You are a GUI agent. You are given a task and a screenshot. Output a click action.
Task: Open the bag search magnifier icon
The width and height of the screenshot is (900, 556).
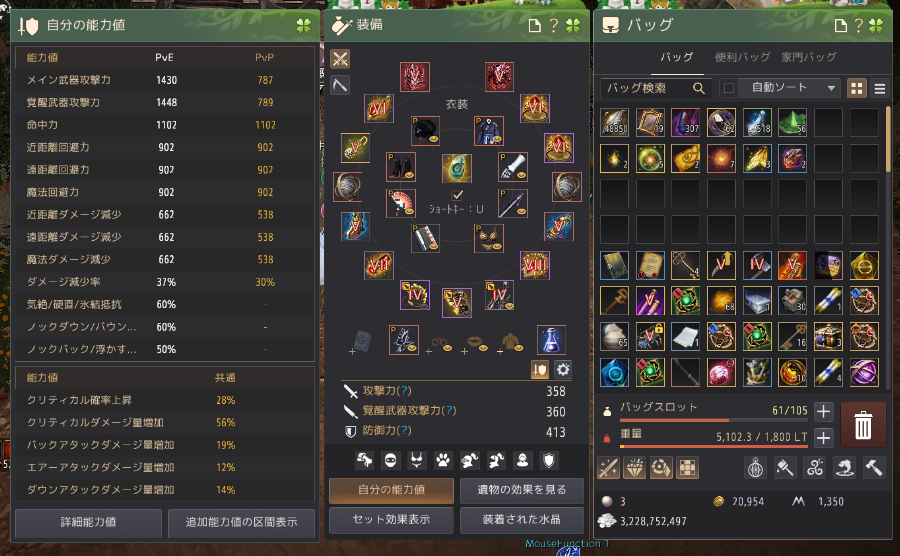(x=699, y=88)
